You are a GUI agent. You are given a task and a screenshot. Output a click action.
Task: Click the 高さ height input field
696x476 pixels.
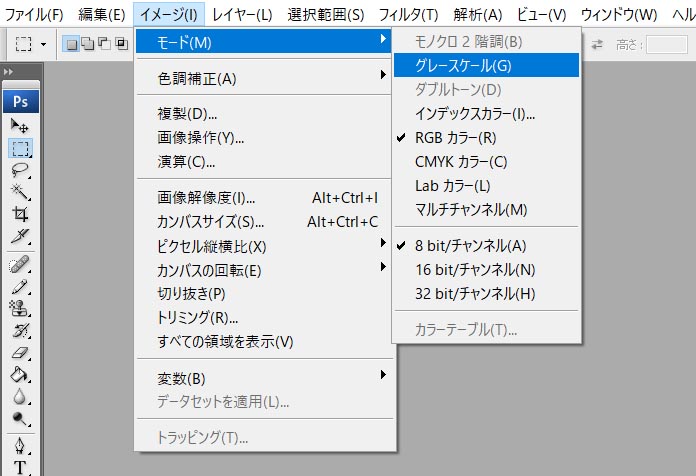coord(667,44)
